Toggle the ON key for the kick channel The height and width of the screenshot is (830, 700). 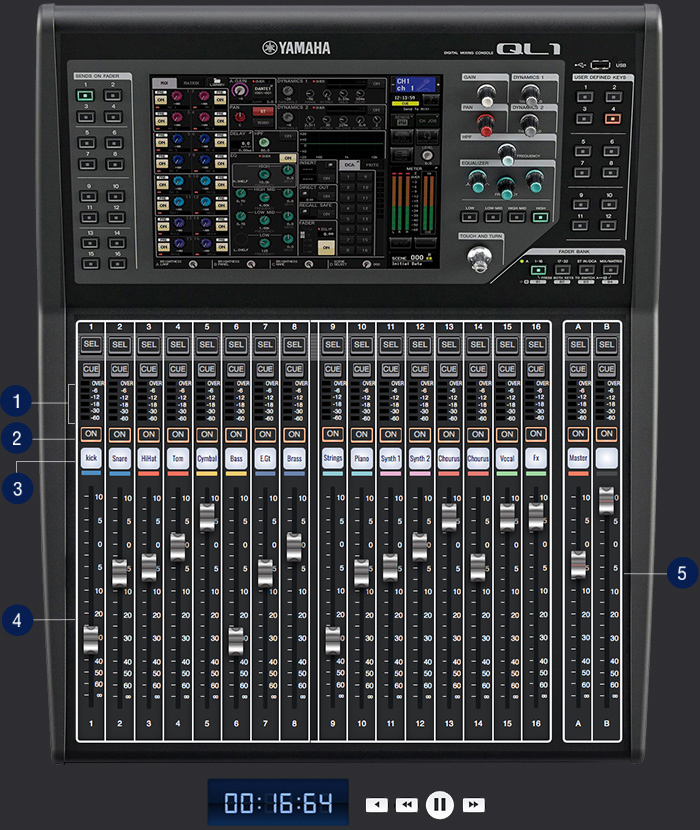91,435
